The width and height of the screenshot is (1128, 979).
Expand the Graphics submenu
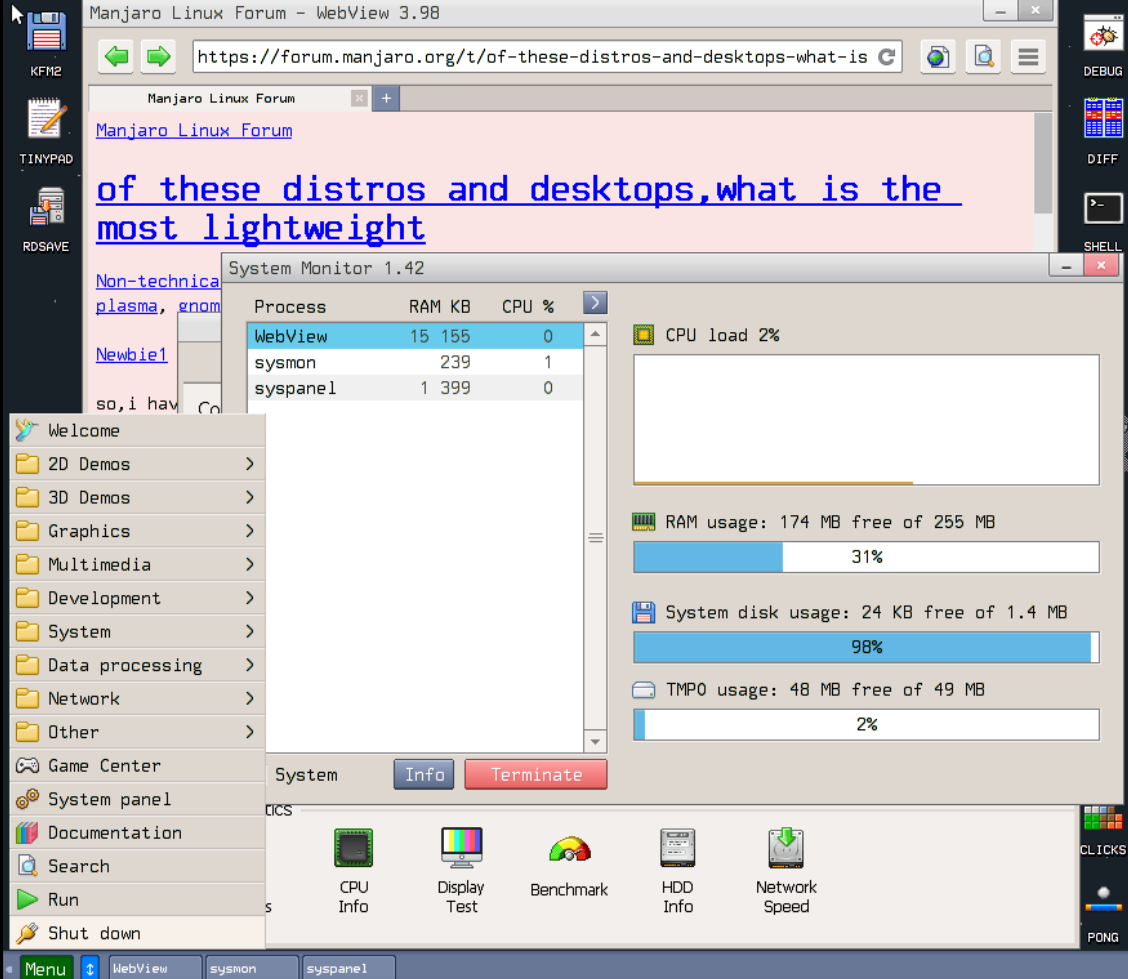[137, 531]
